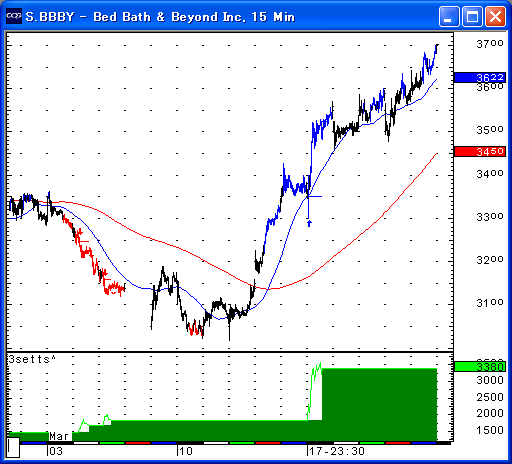Click the 10 date marker on time axis
Viewport: 512px width, 464px height.
[x=186, y=451]
